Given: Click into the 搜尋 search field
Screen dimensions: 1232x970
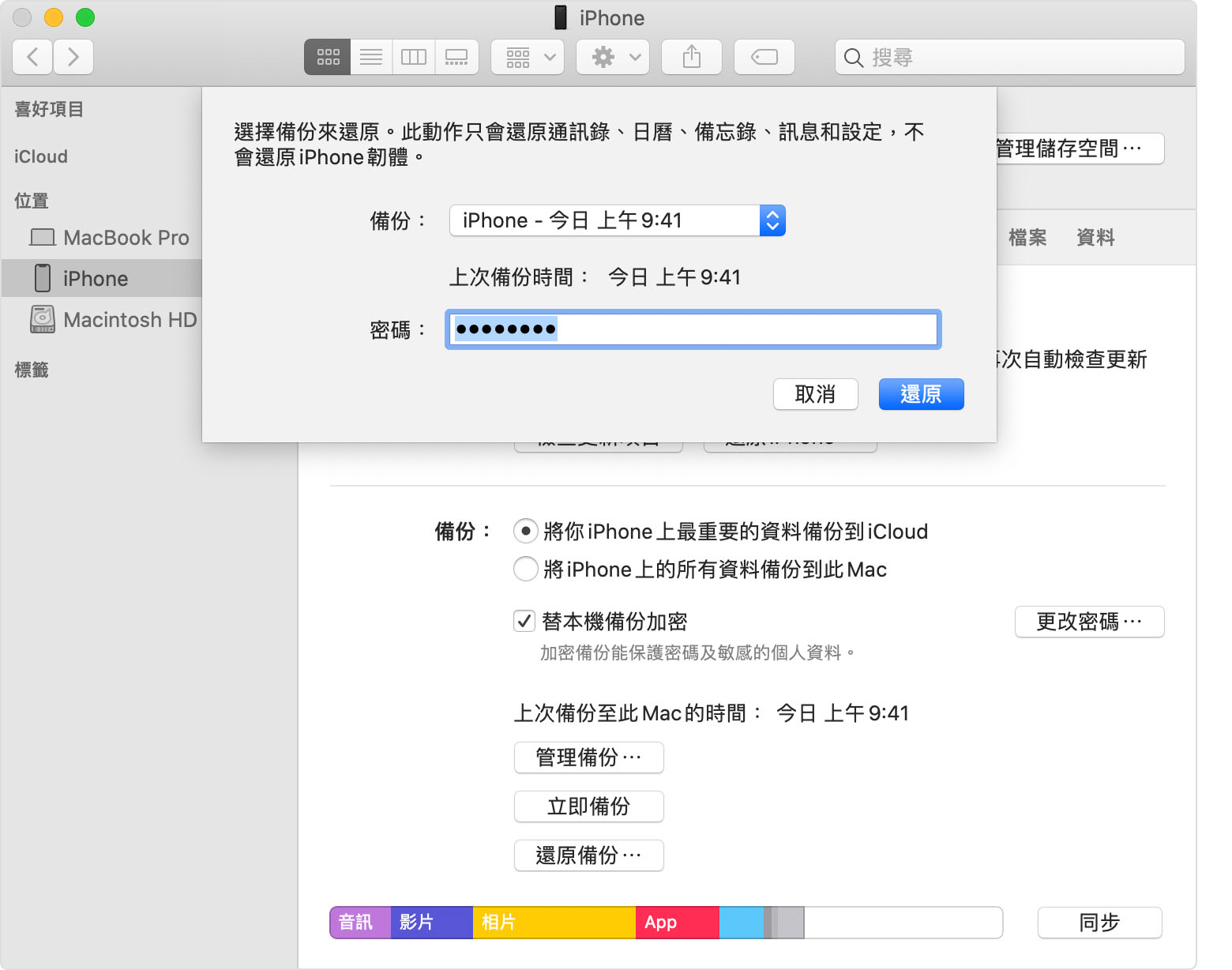Looking at the screenshot, I should [x=1010, y=57].
